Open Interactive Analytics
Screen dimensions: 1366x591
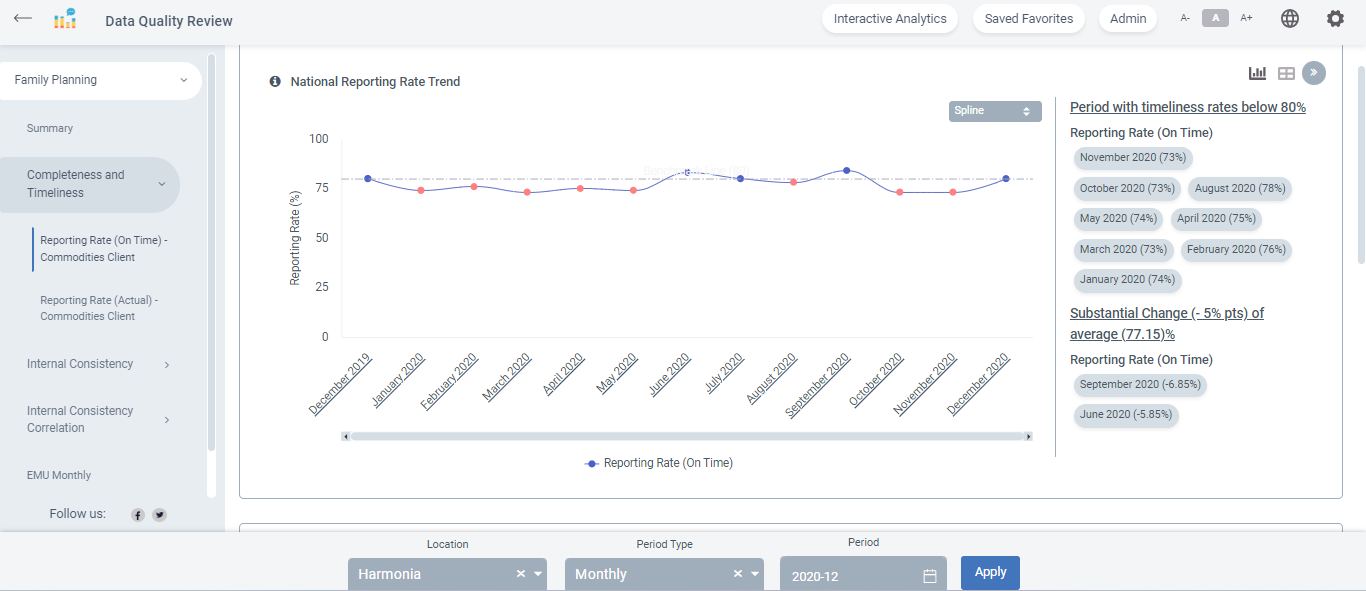(889, 19)
